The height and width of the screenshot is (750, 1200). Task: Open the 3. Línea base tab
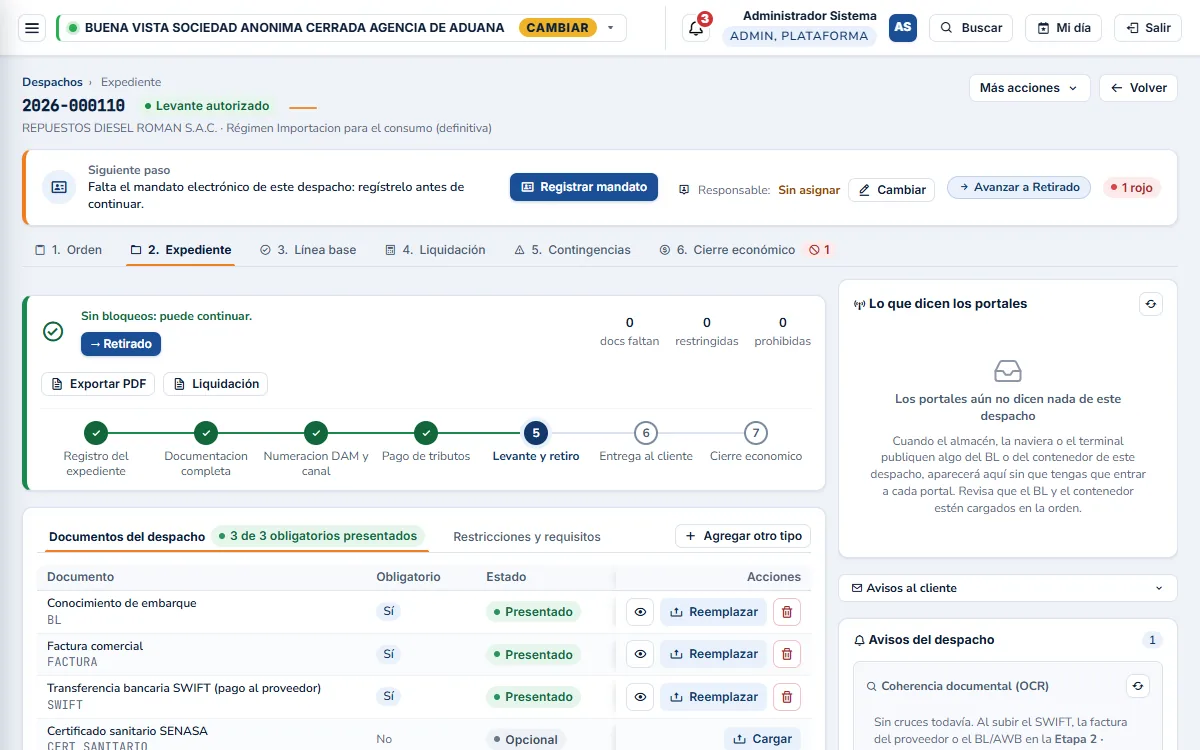(308, 250)
